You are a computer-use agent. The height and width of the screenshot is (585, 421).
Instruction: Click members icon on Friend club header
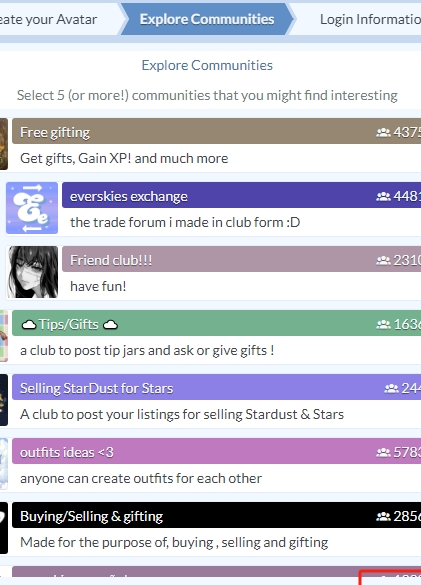click(383, 260)
